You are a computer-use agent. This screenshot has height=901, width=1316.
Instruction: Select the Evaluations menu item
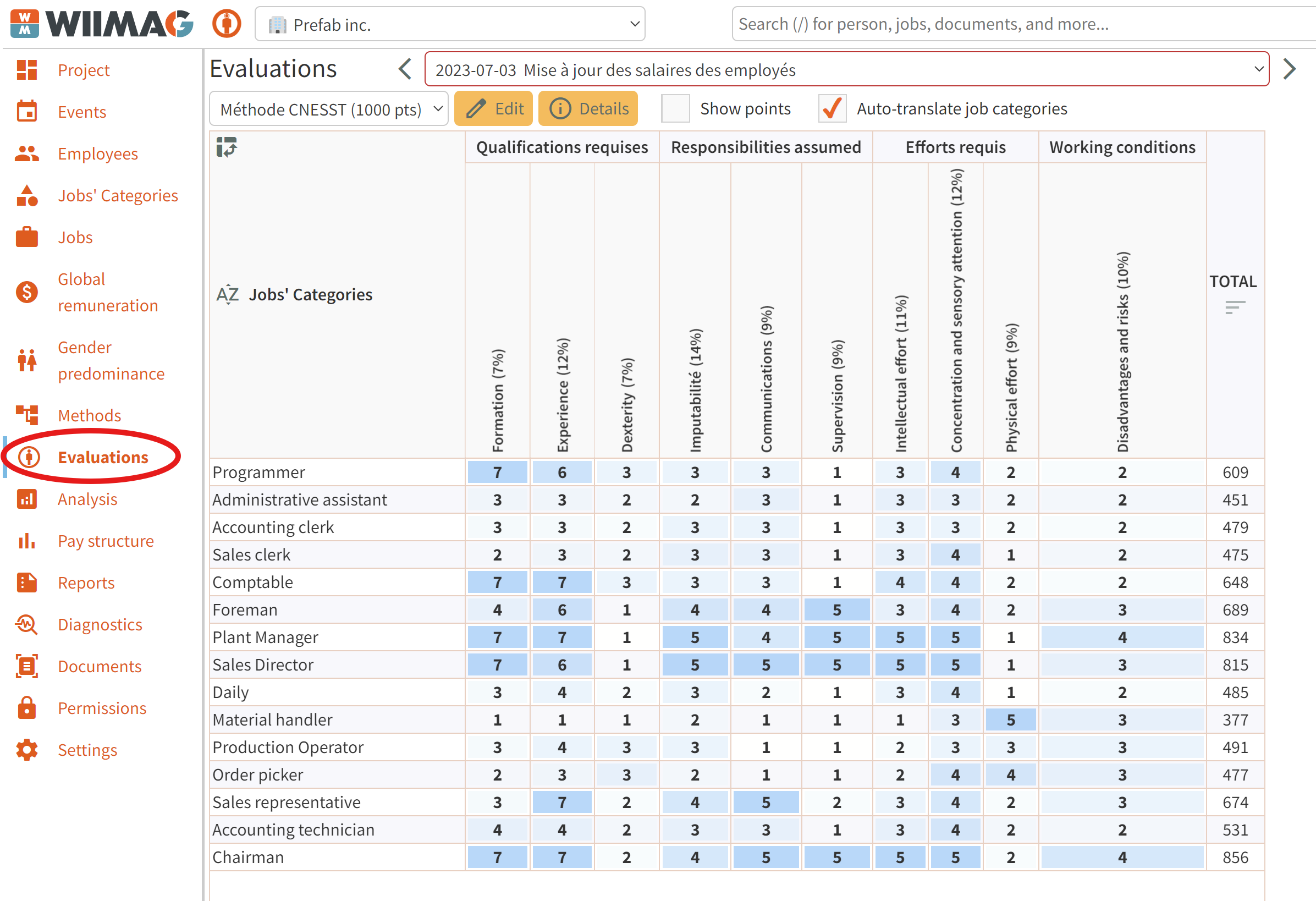[x=103, y=457]
